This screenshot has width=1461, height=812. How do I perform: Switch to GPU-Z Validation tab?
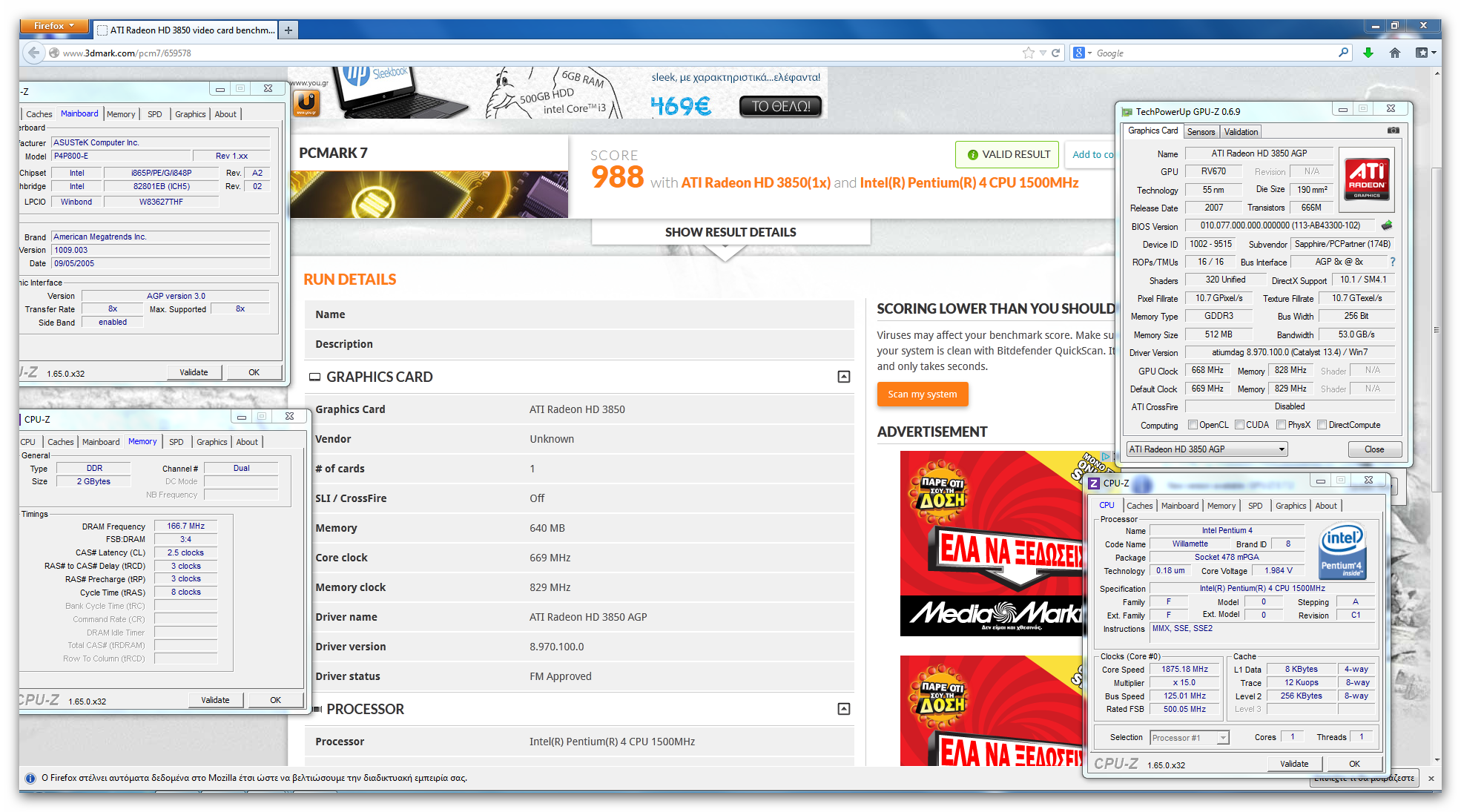tap(1241, 132)
